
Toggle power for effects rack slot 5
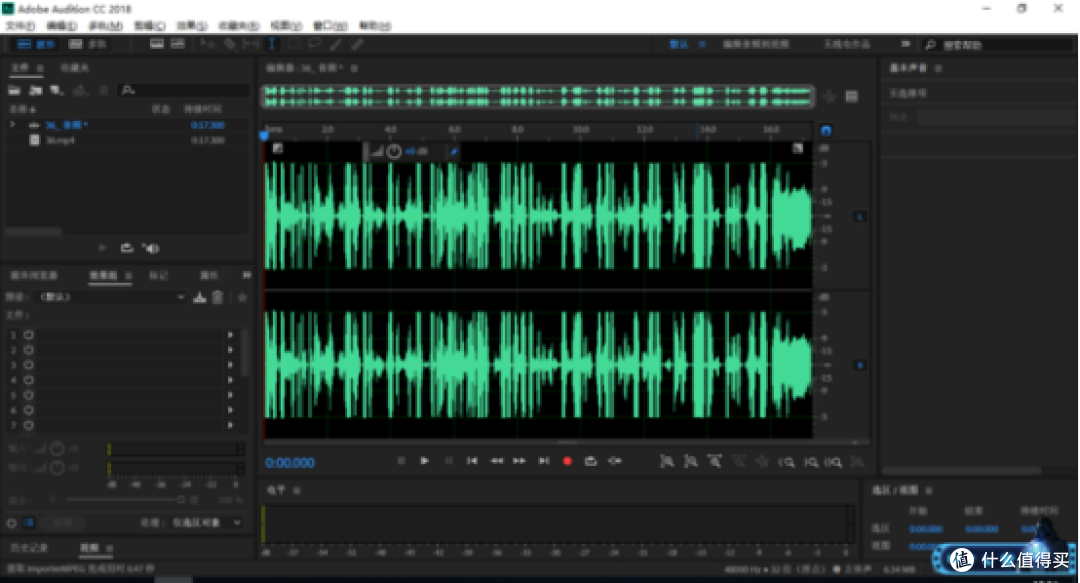pyautogui.click(x=28, y=396)
